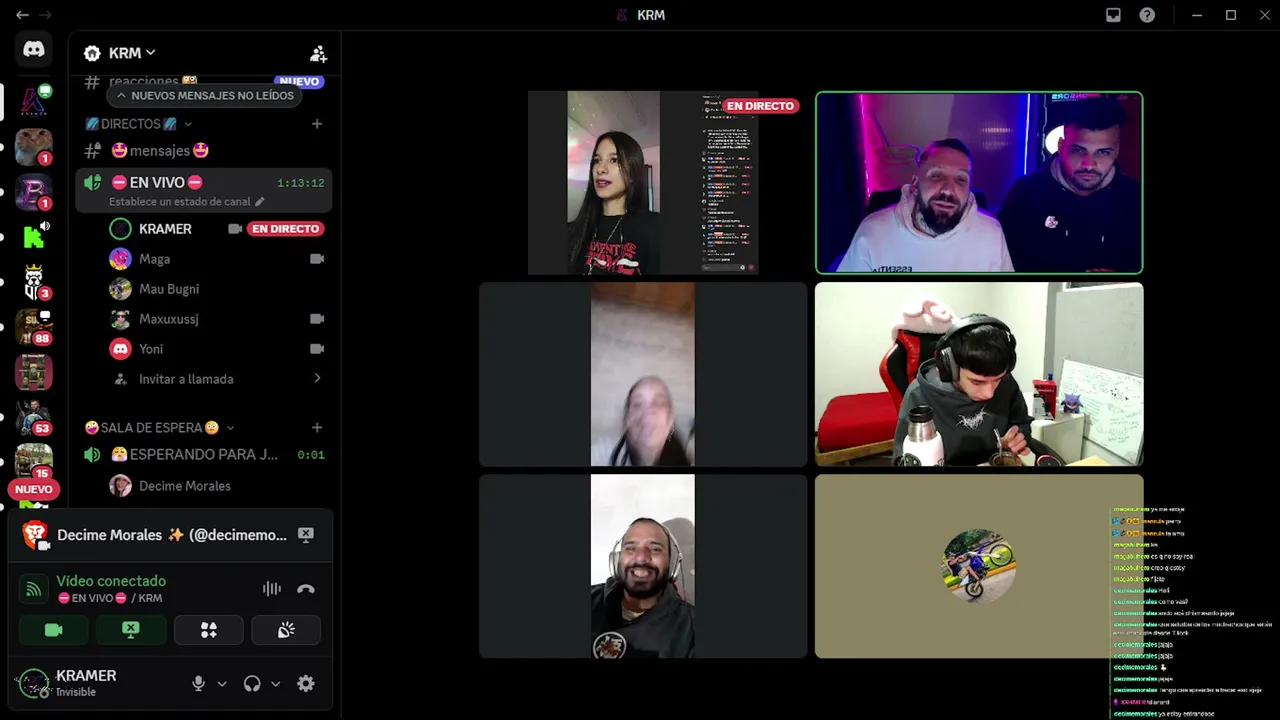Open the inbox icon in title bar
The height and width of the screenshot is (720, 1280).
tap(1113, 15)
